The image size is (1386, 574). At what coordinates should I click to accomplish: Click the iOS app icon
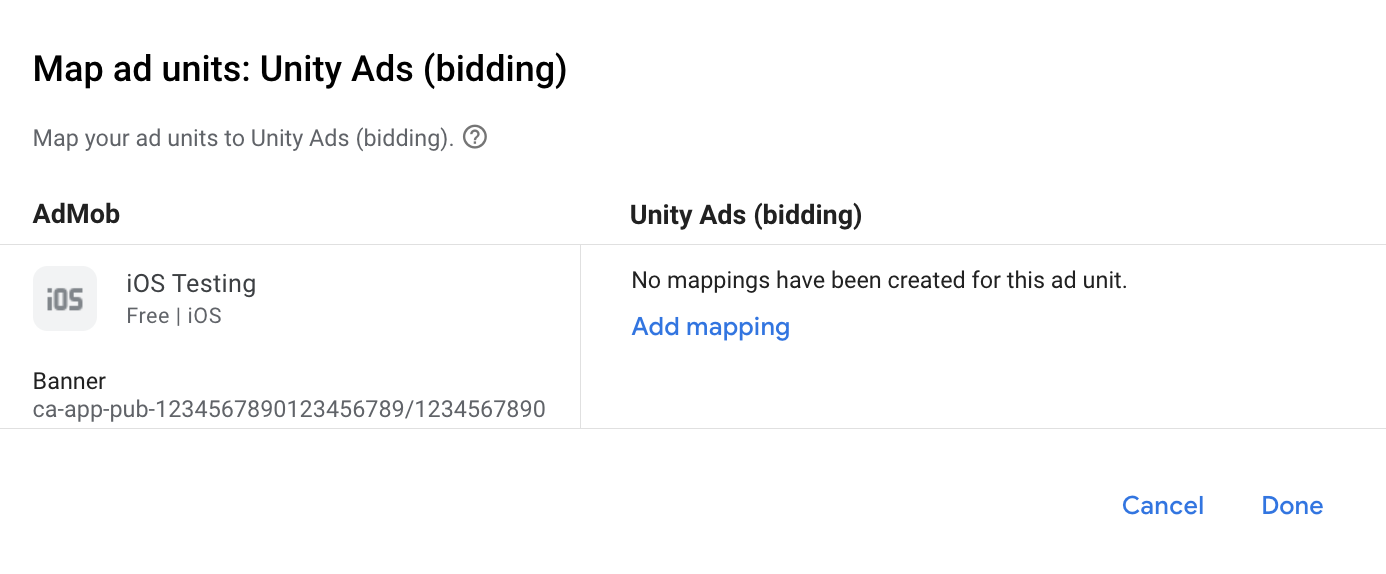65,298
